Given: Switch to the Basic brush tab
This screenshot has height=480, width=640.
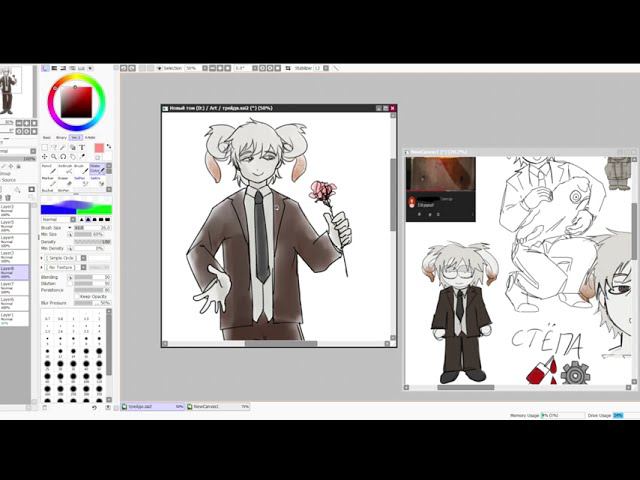Looking at the screenshot, I should pos(47,138).
